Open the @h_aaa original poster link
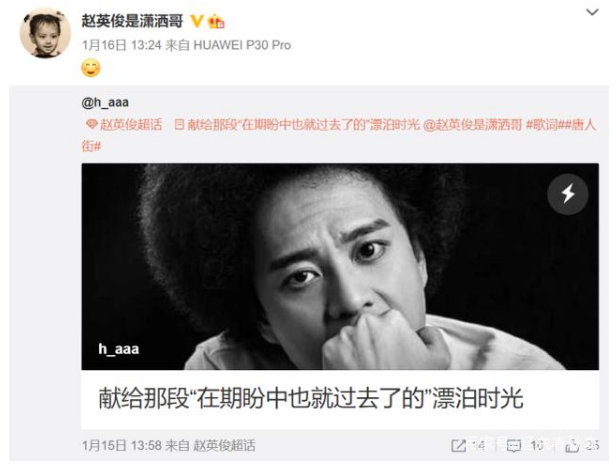The width and height of the screenshot is (616, 470). point(105,103)
